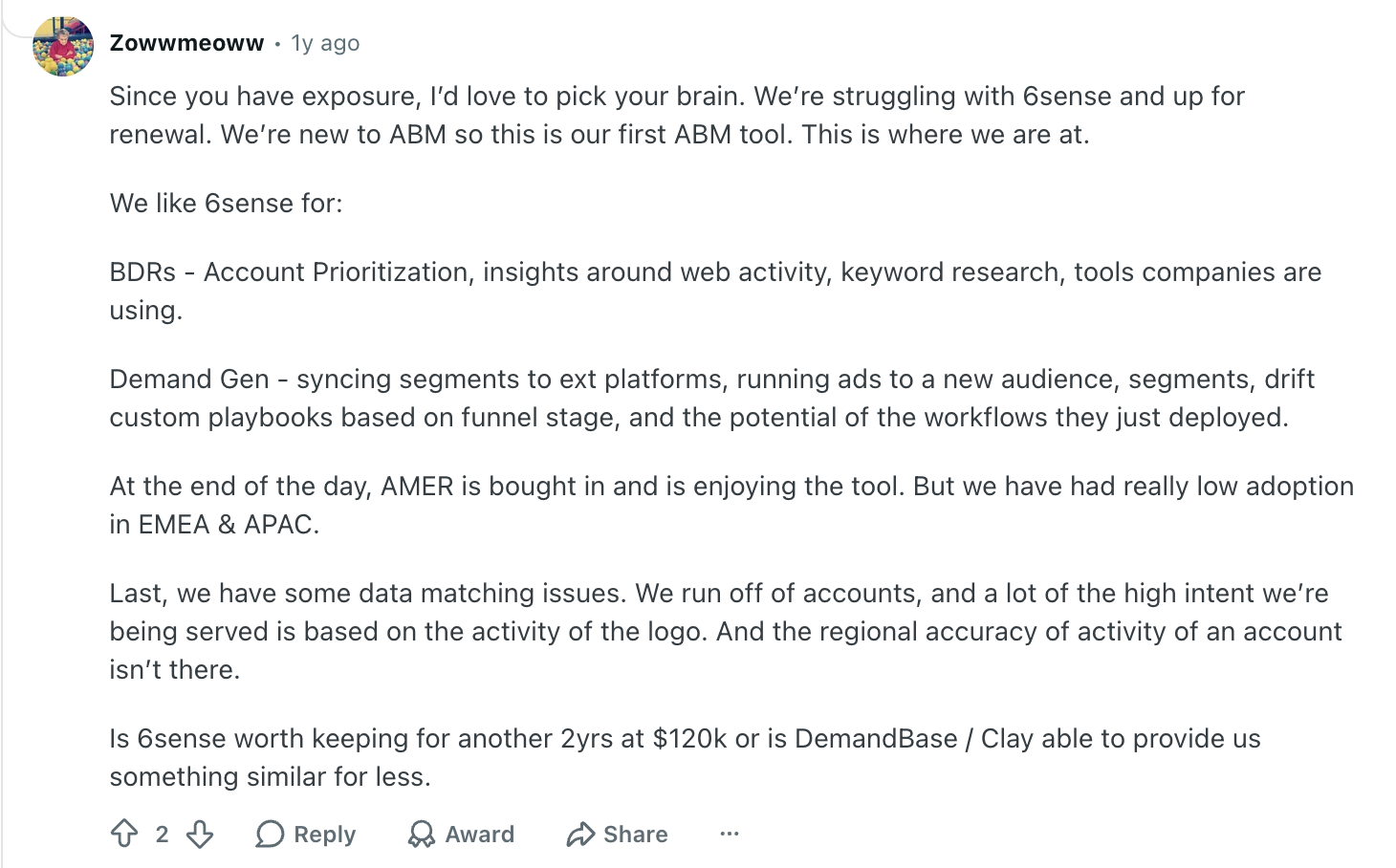Click the Award button label
Screen dimensions: 1396x868
pos(480,835)
